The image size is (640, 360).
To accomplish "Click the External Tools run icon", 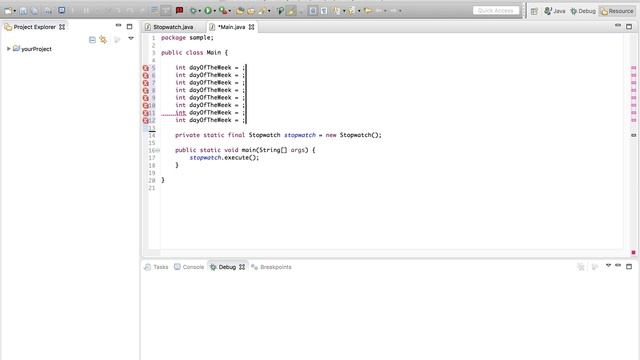I will tap(223, 11).
